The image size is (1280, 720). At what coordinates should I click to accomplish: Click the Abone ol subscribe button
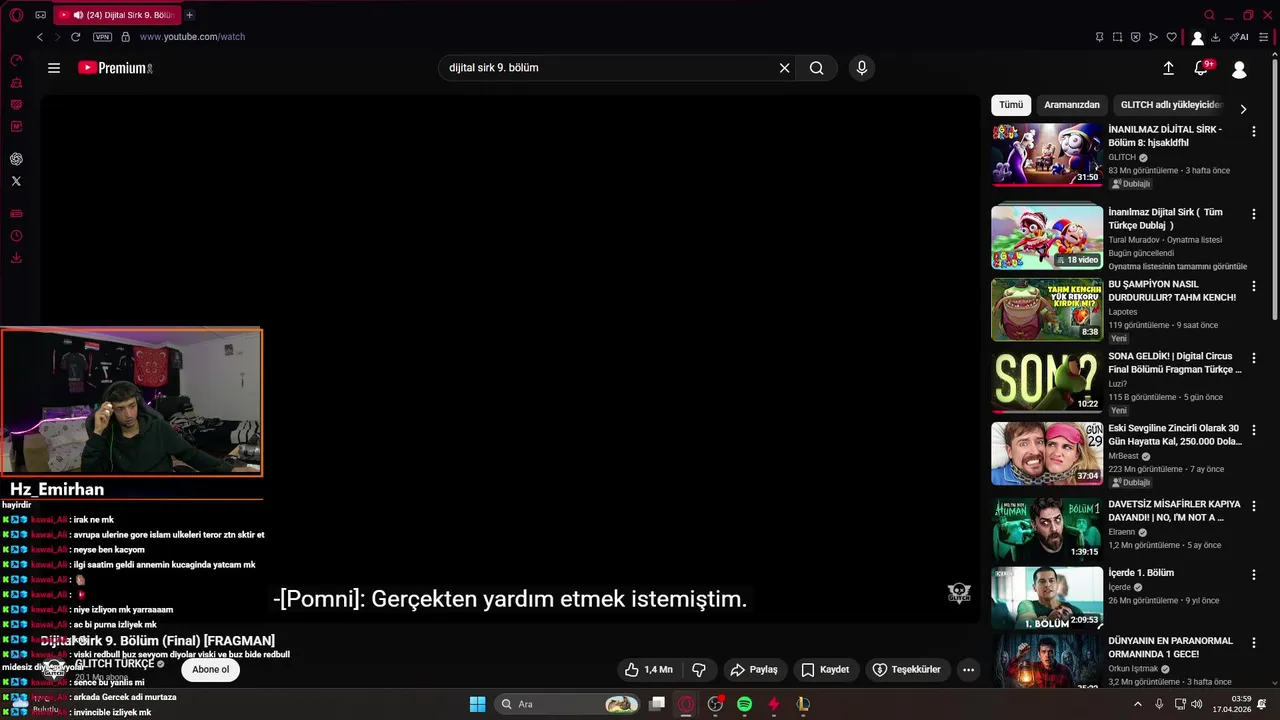click(211, 670)
